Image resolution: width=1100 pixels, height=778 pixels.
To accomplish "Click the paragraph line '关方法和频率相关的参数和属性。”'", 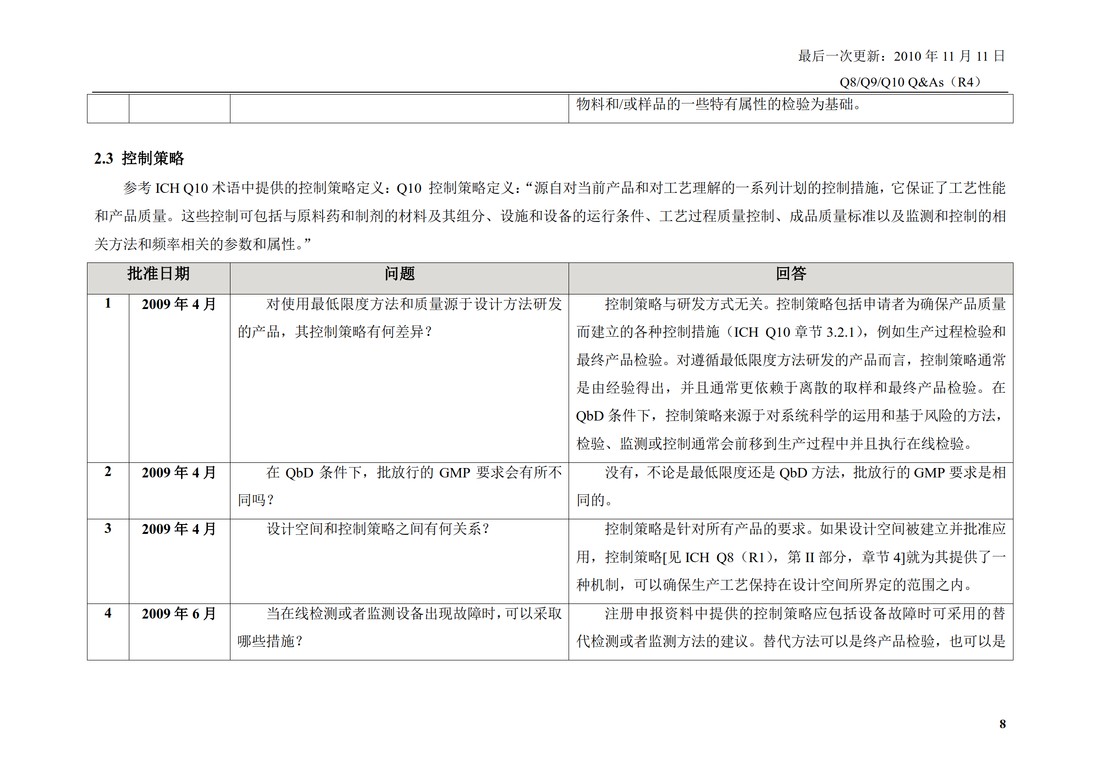I will pos(203,244).
